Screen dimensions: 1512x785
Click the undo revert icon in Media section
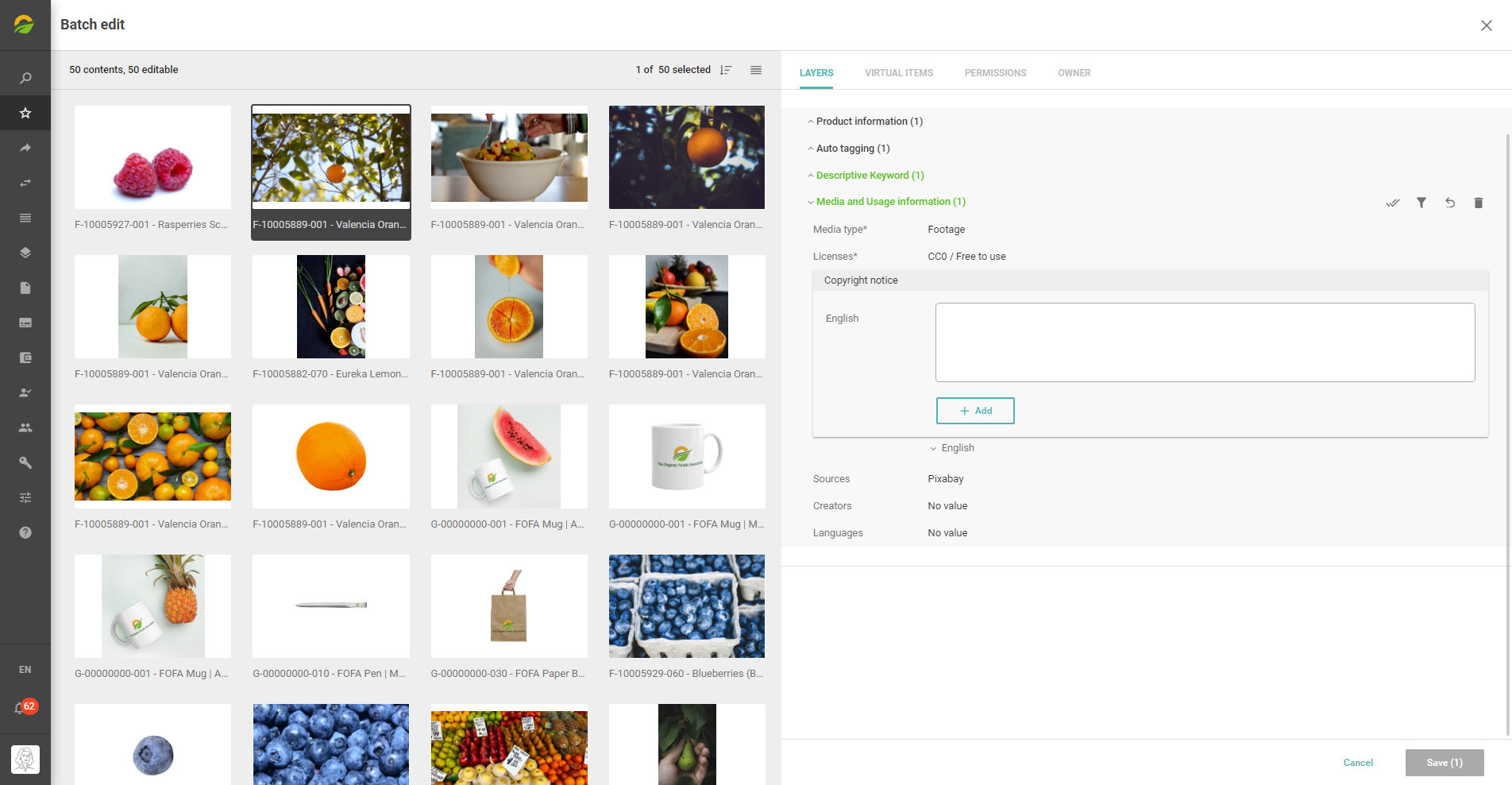[x=1450, y=203]
